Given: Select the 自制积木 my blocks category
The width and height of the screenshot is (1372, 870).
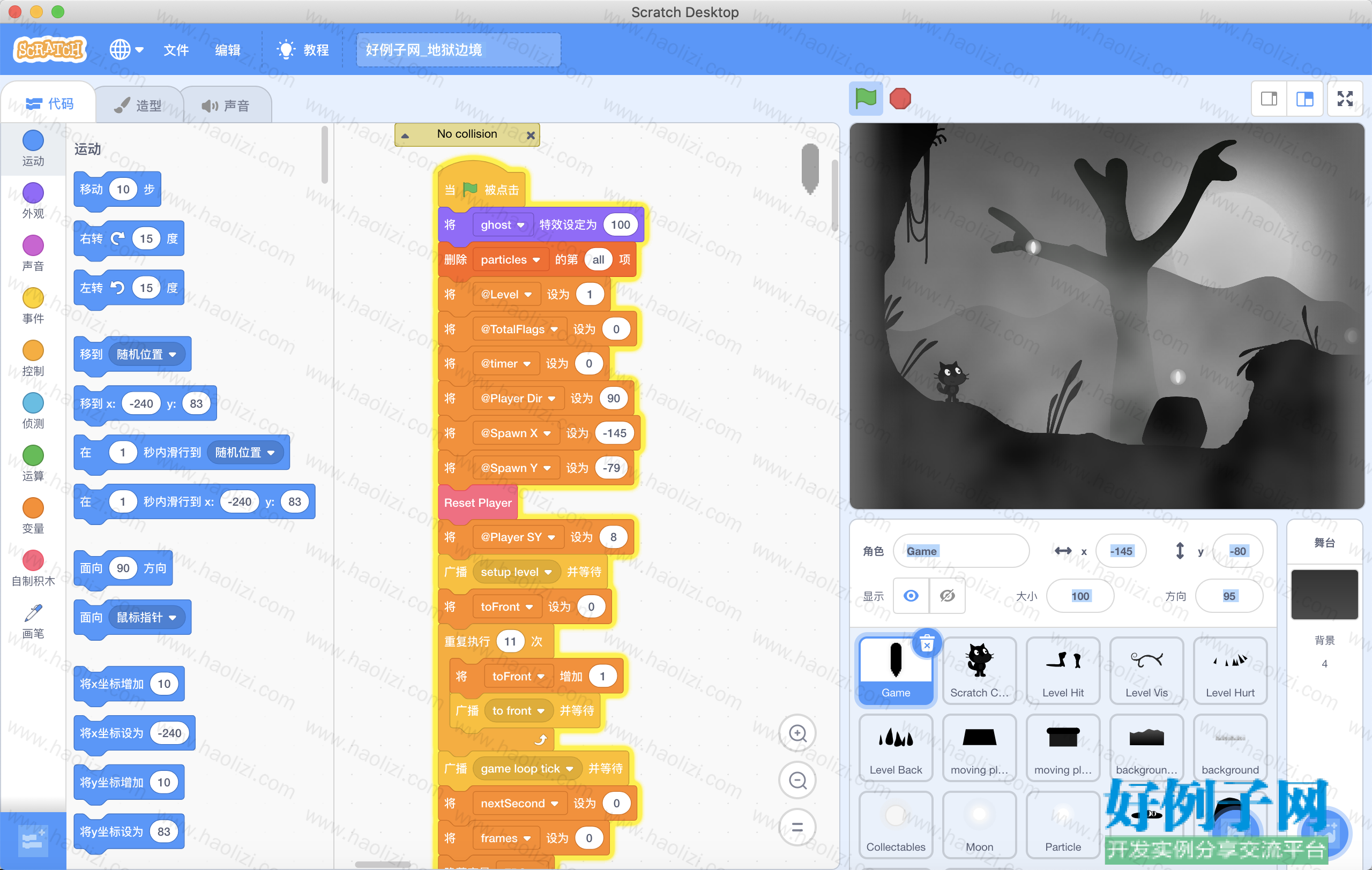Looking at the screenshot, I should 33,568.
